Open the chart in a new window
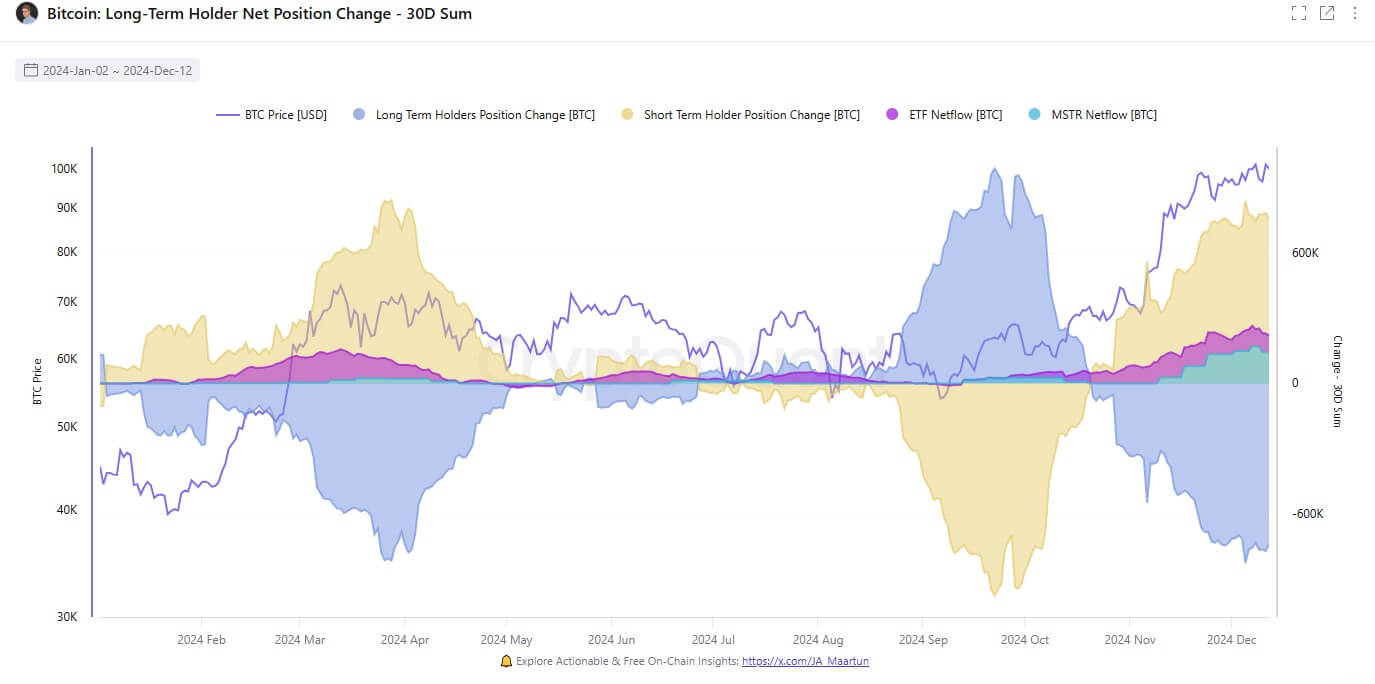The image size is (1375, 684). point(1327,13)
